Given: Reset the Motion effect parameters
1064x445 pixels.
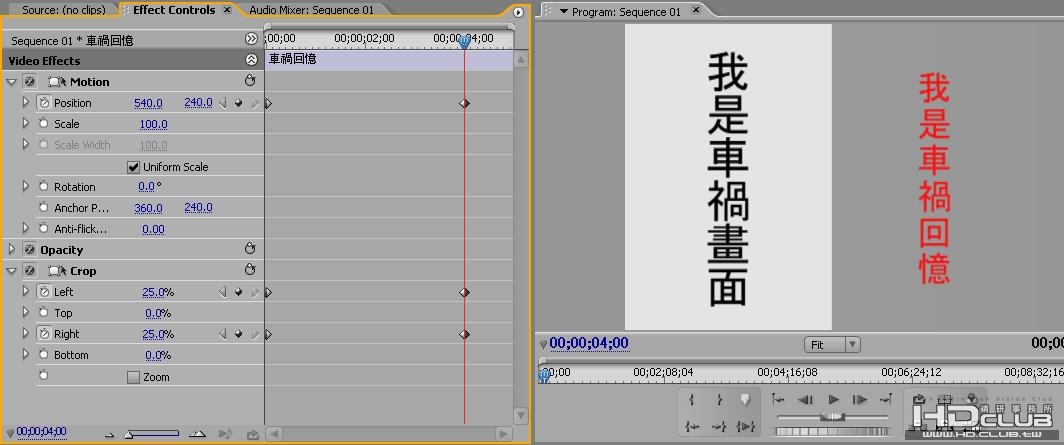Looking at the screenshot, I should pyautogui.click(x=250, y=81).
